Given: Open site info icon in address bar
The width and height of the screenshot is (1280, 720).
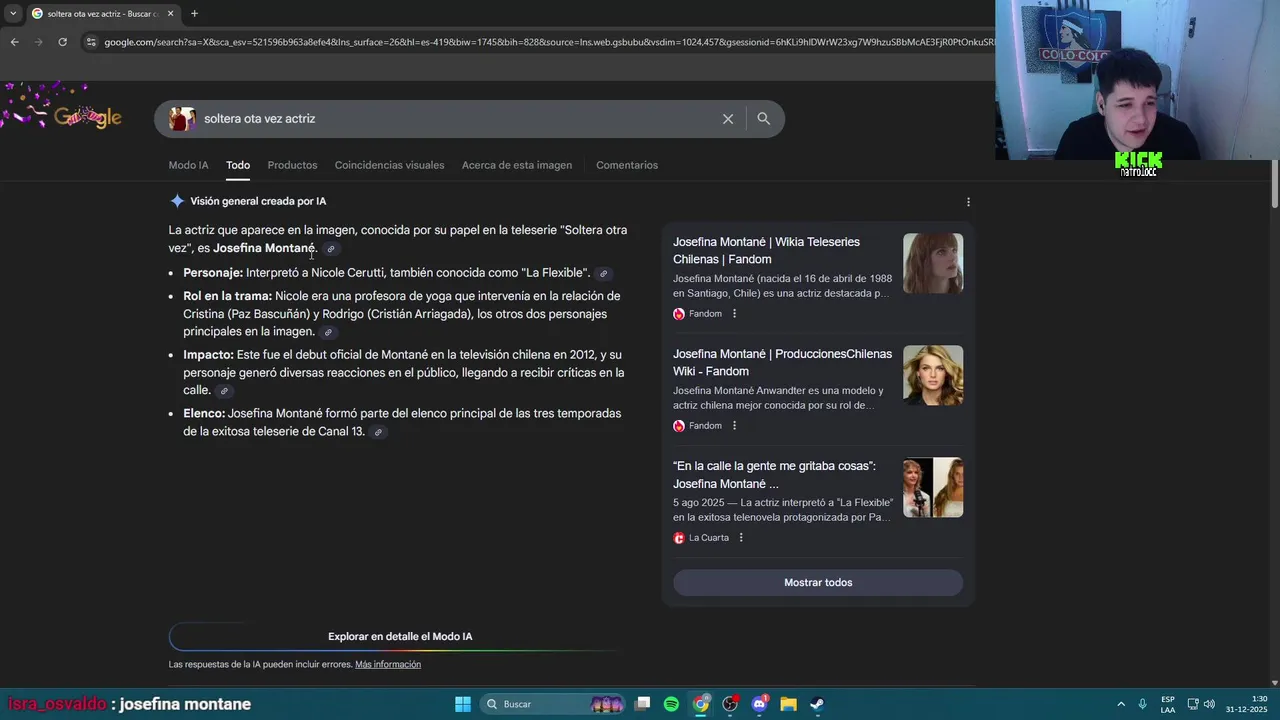Looking at the screenshot, I should click(x=91, y=42).
